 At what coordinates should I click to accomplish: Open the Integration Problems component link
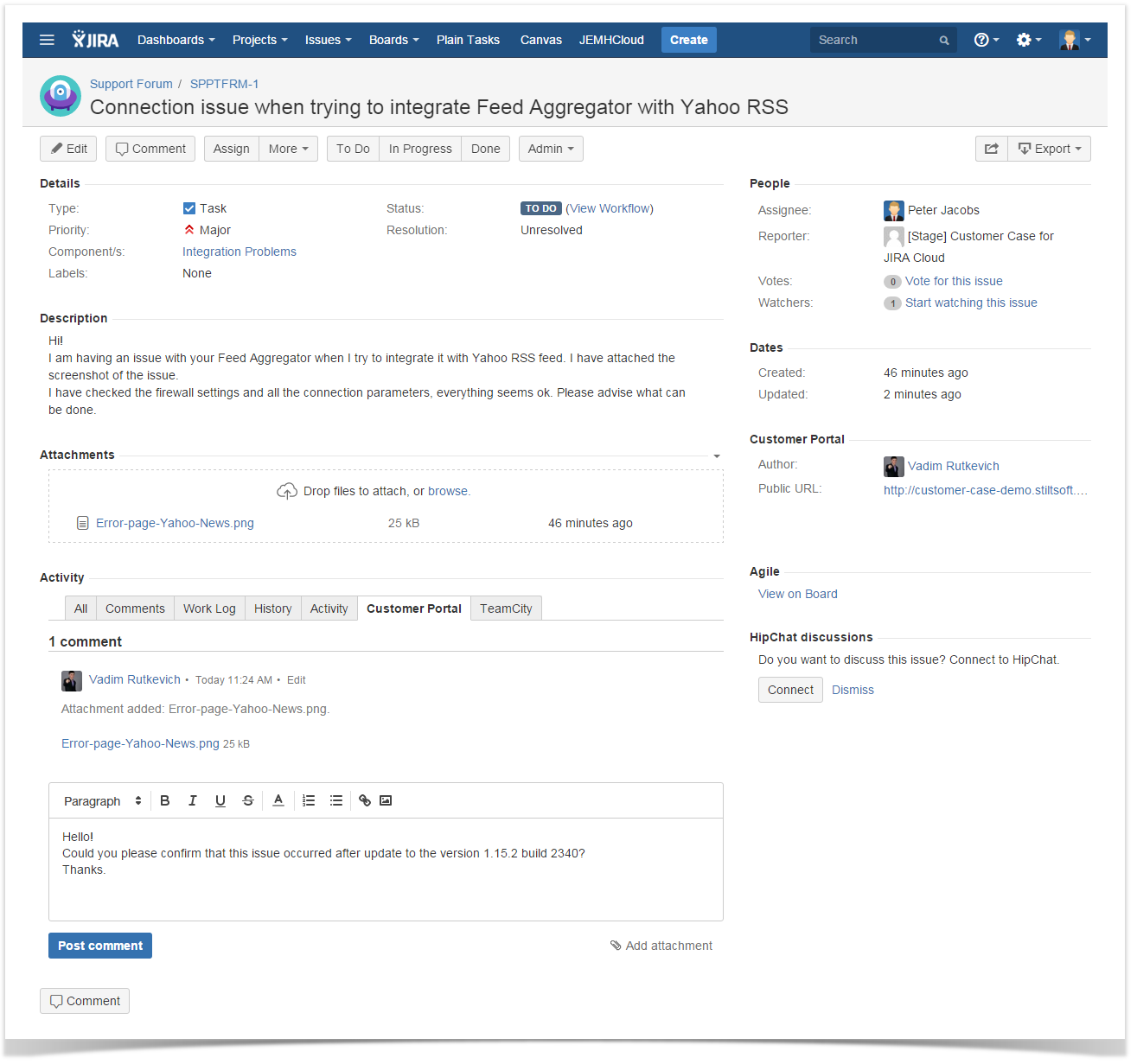click(x=240, y=252)
